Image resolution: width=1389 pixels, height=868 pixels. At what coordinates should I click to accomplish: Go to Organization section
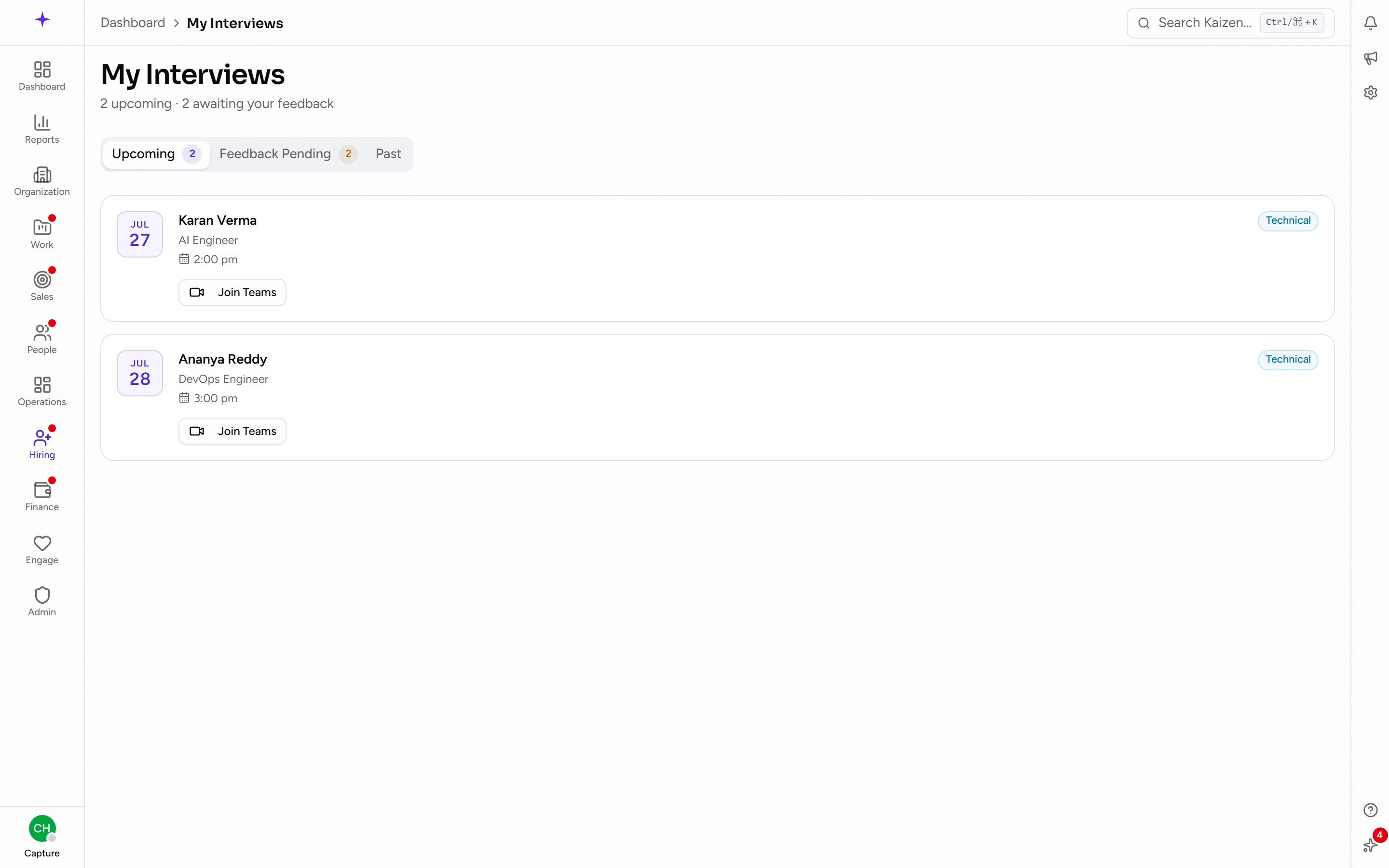42,181
